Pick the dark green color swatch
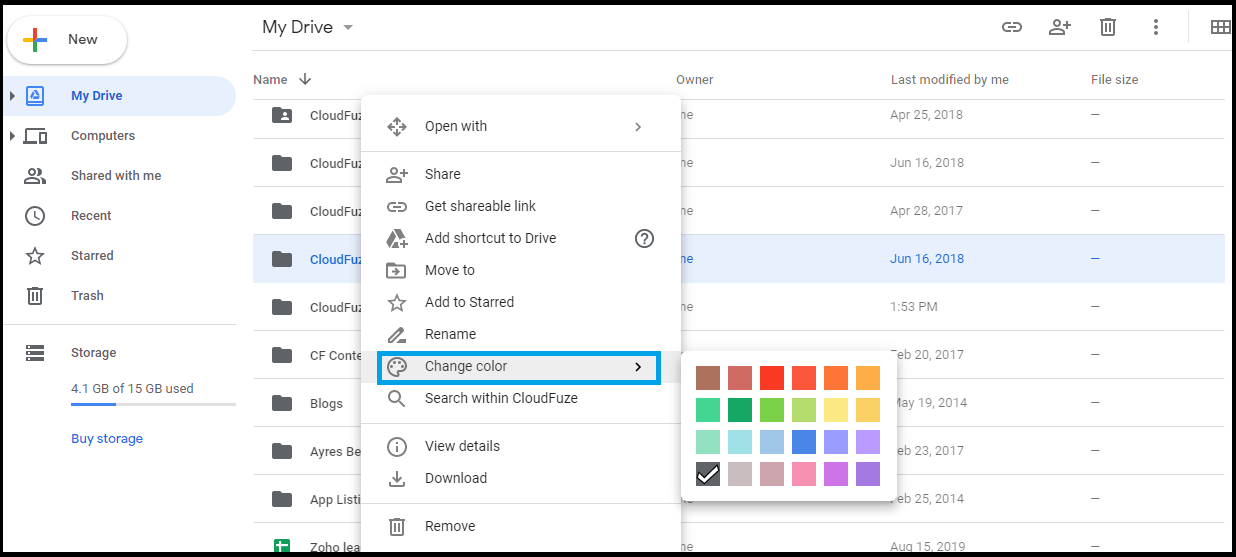Viewport: 1236px width, 557px height. pos(740,410)
